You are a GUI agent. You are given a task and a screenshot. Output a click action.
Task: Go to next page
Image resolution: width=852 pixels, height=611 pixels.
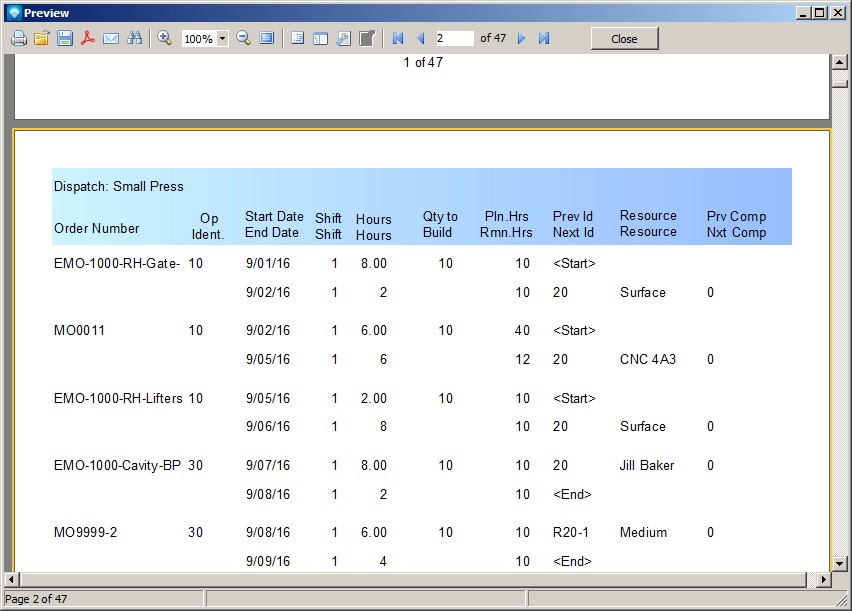point(521,38)
